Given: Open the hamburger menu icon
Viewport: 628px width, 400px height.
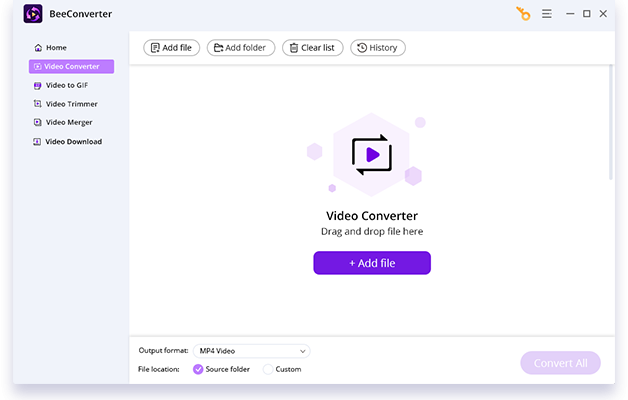Looking at the screenshot, I should tap(547, 14).
